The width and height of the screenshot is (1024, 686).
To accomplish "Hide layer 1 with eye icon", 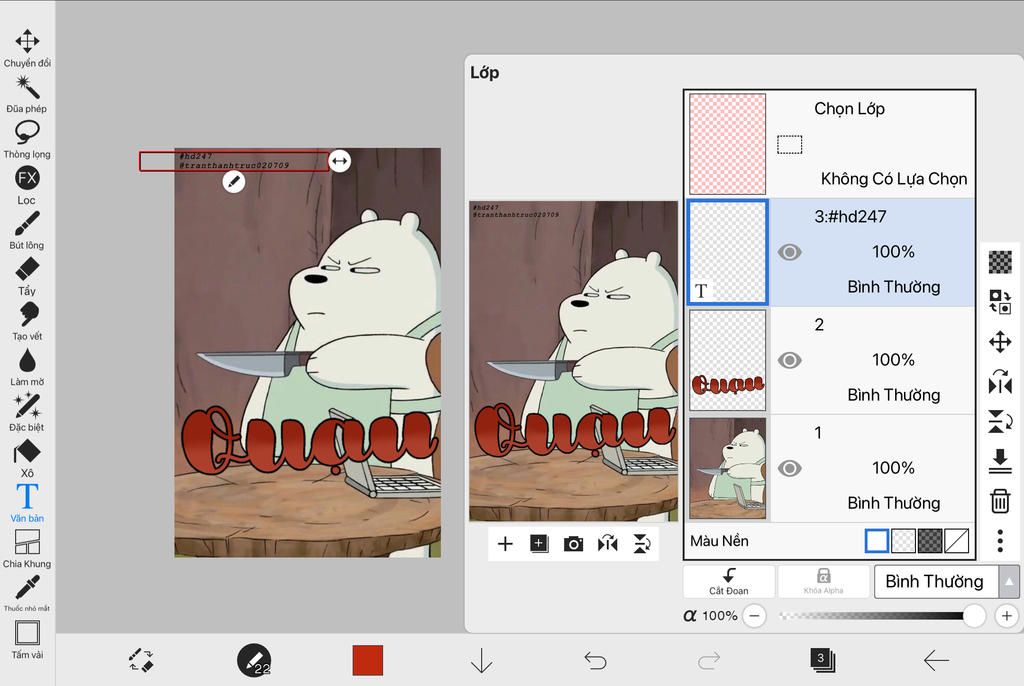I will point(790,468).
